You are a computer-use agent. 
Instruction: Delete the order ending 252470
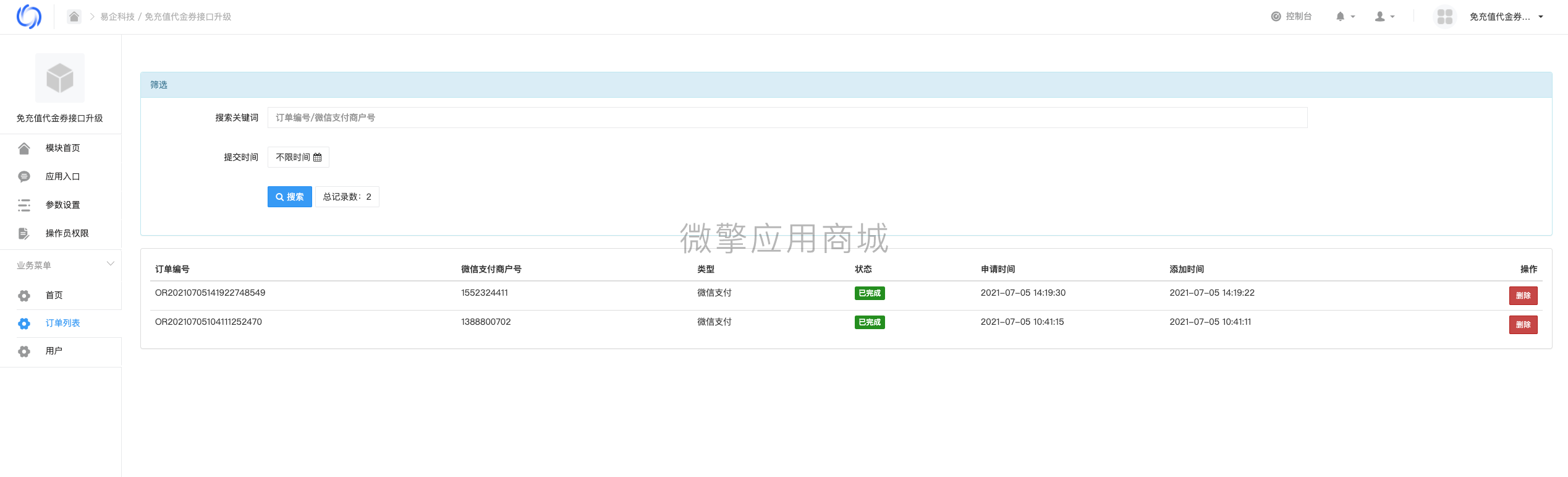pos(1524,325)
